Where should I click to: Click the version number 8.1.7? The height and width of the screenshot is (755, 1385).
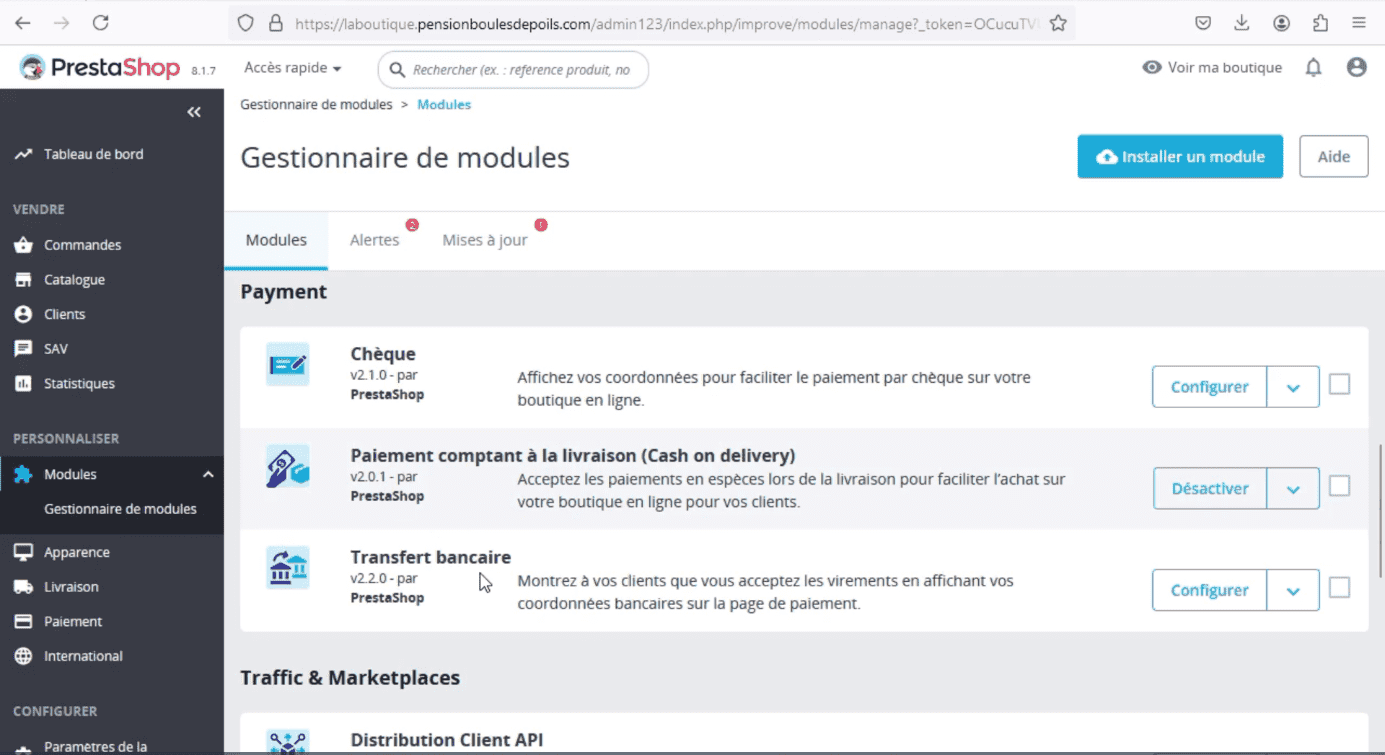[x=203, y=70]
